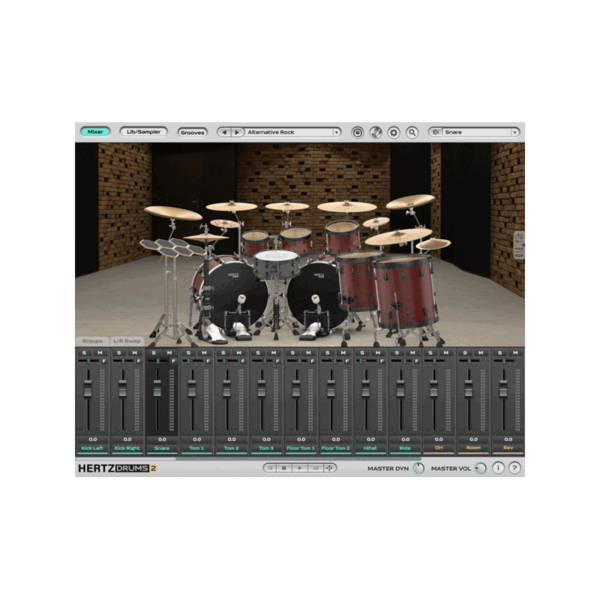Click the Floor Tom 1 channel name label
This screenshot has height=600, width=600.
click(301, 448)
